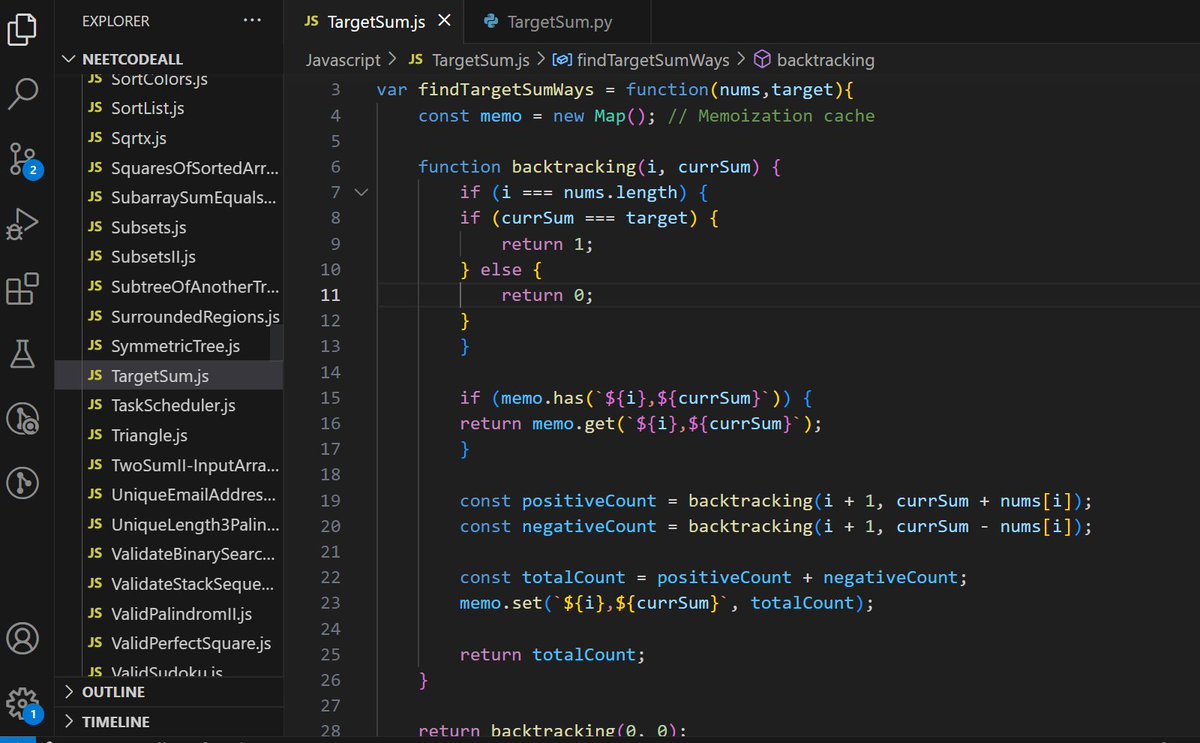Screen dimensions: 1200x743
Task: Open the Extensions view
Action: [22, 288]
